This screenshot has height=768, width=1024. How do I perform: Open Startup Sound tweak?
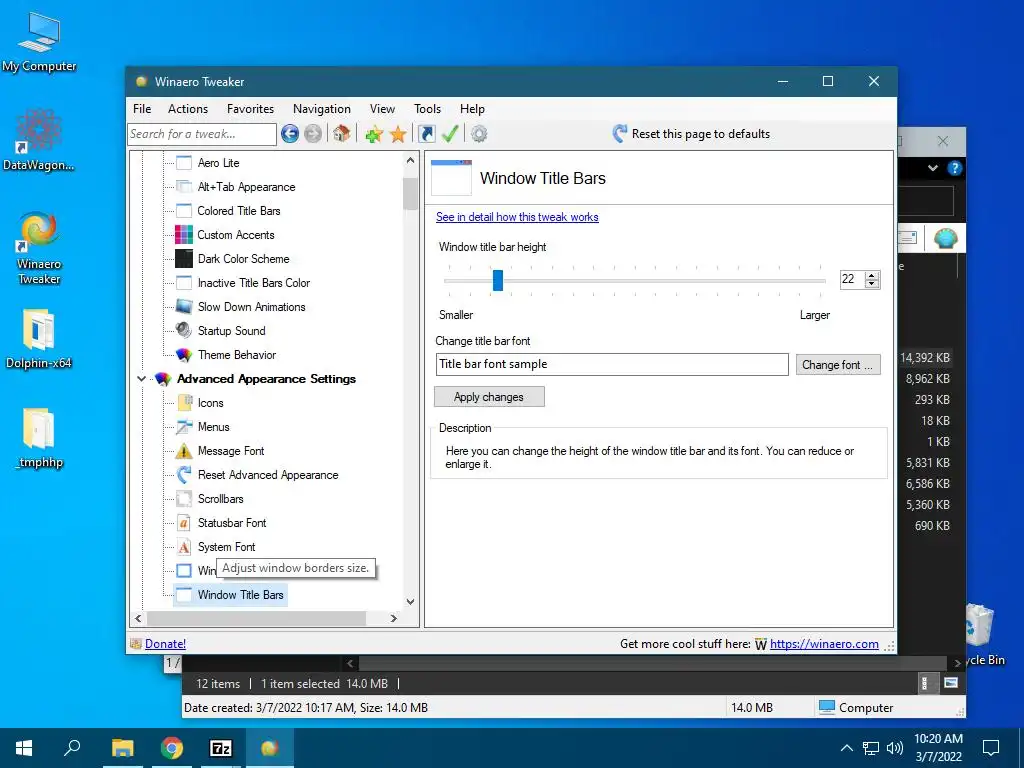(231, 330)
